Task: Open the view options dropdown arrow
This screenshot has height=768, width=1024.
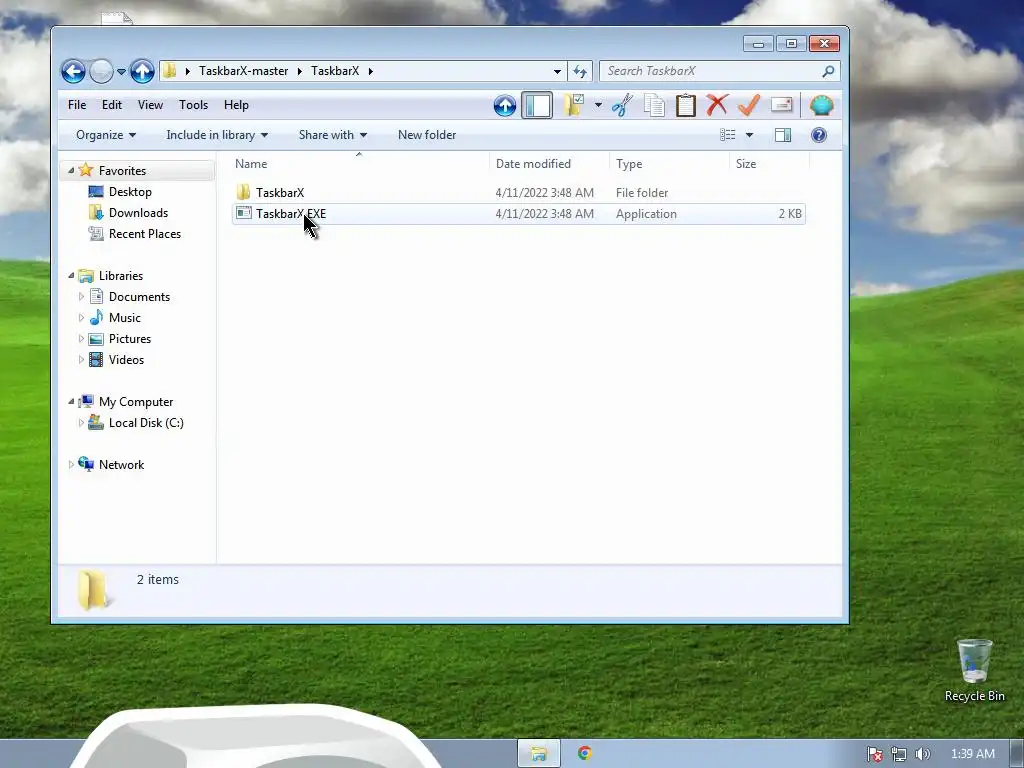Action: pyautogui.click(x=749, y=135)
